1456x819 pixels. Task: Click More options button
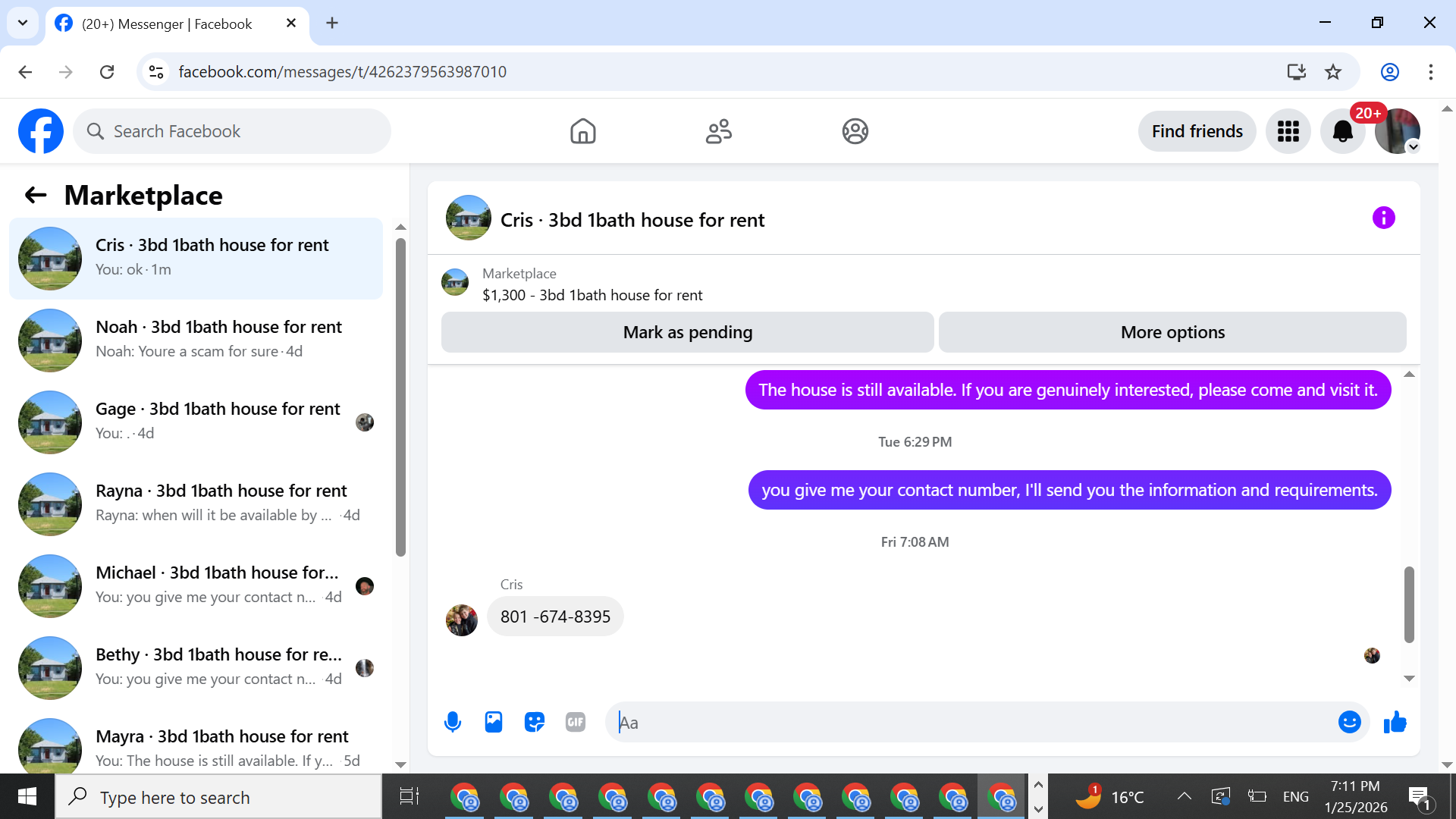click(x=1172, y=332)
